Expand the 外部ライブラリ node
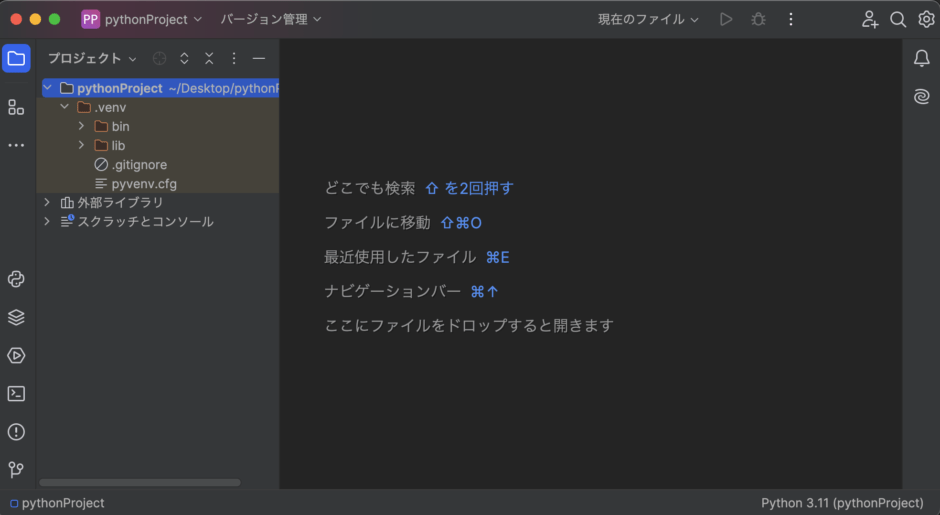 pyautogui.click(x=47, y=203)
